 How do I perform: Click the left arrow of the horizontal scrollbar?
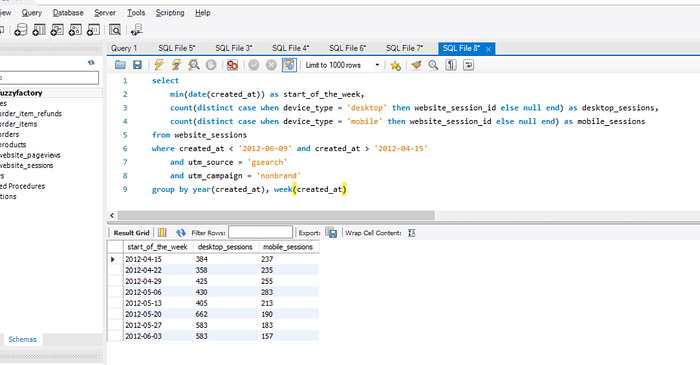pyautogui.click(x=112, y=216)
